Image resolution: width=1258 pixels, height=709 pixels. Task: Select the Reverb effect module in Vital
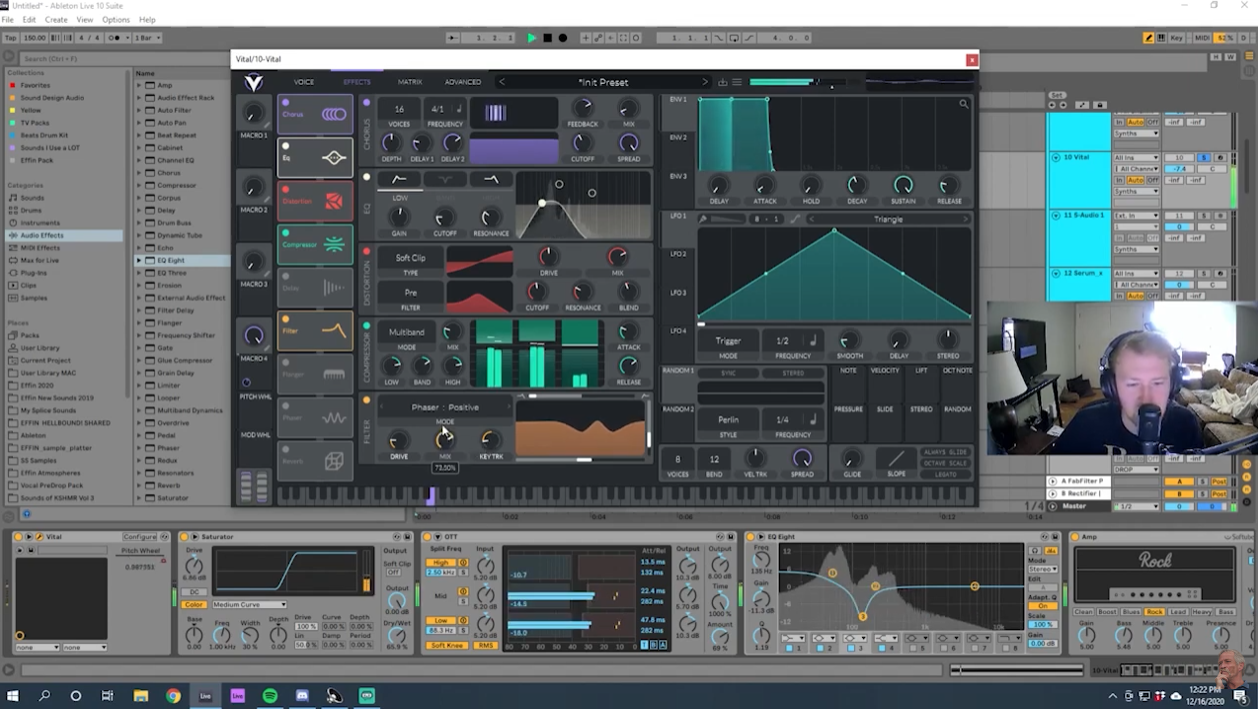pyautogui.click(x=315, y=460)
